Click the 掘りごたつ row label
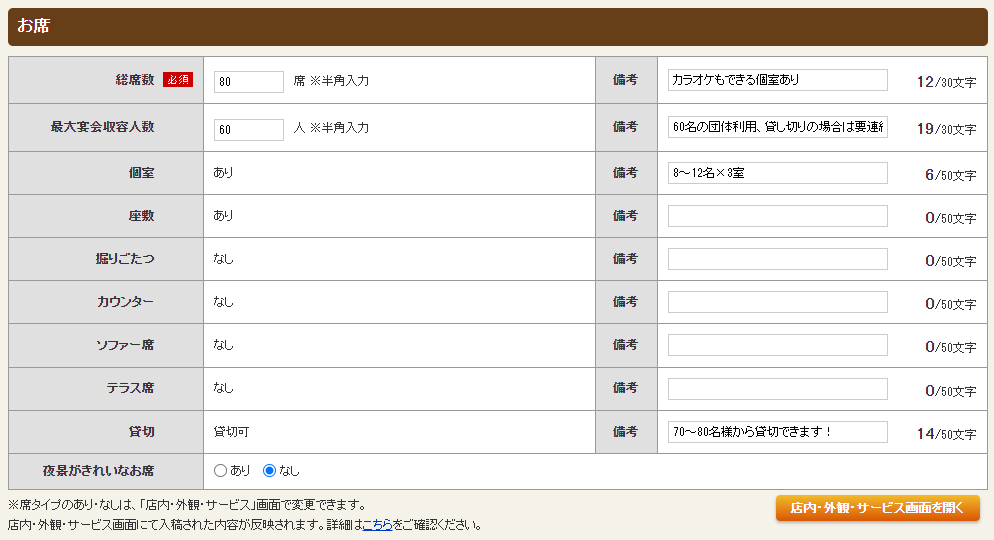The height and width of the screenshot is (540, 994). [125, 259]
